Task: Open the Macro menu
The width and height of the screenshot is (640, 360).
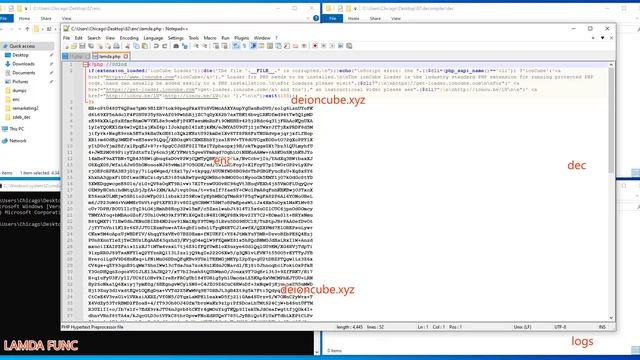Action: 210,38
